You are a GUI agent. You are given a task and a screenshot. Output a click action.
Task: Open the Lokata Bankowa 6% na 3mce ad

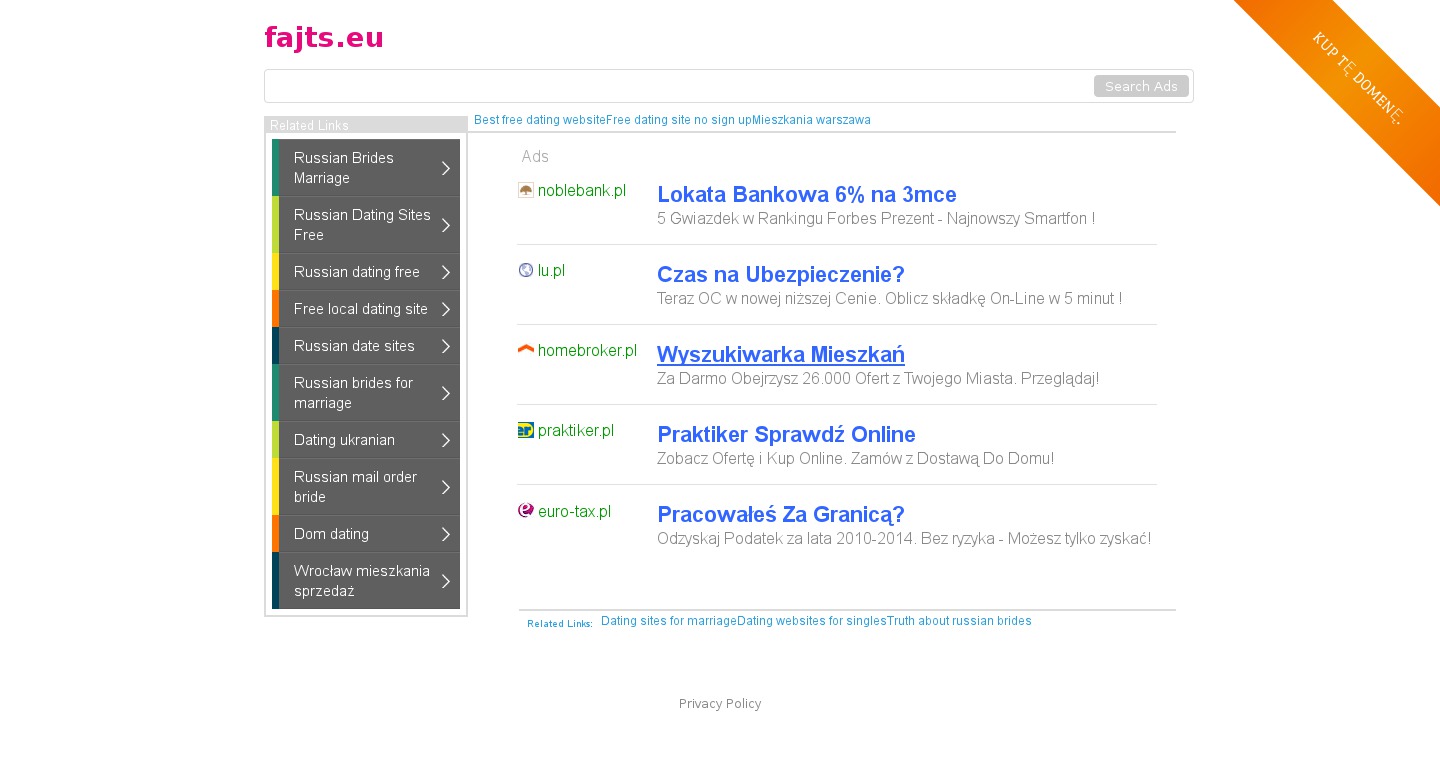point(806,194)
